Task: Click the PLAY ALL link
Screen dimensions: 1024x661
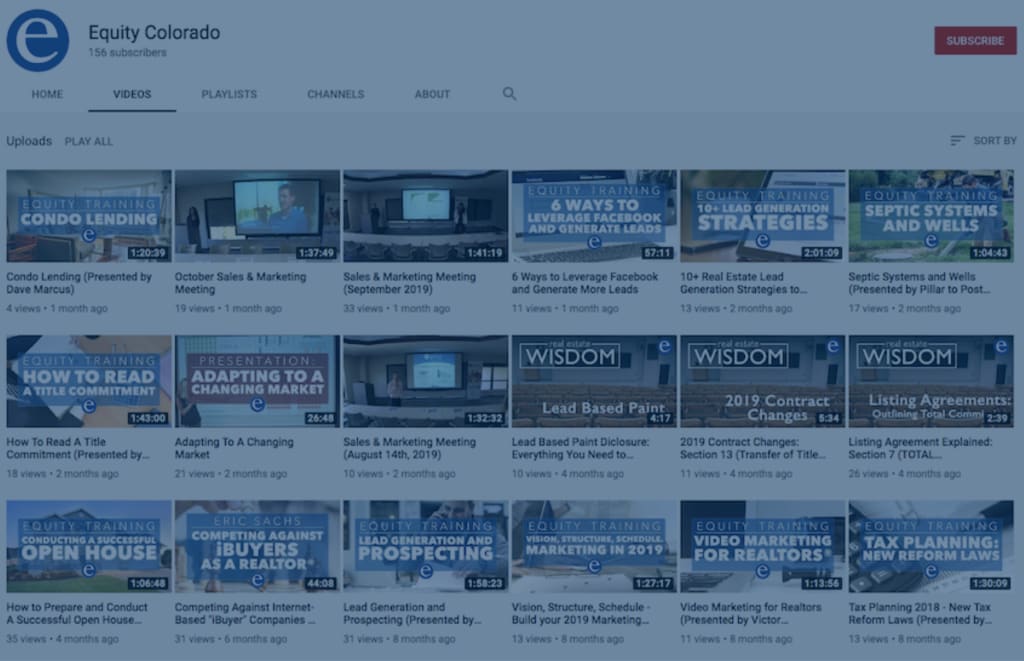Action: pyautogui.click(x=88, y=141)
